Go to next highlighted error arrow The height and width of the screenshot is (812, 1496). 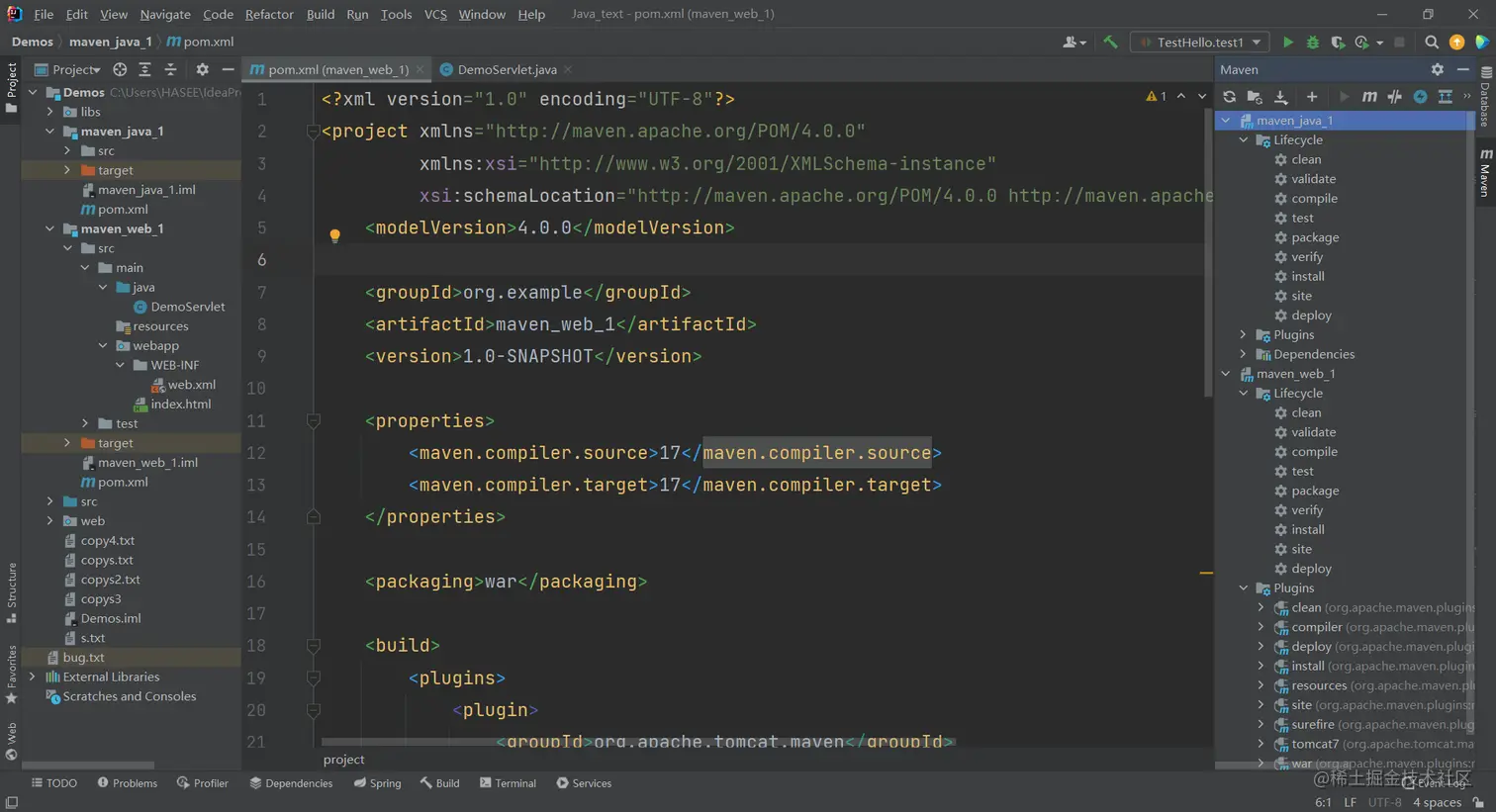[x=1202, y=97]
